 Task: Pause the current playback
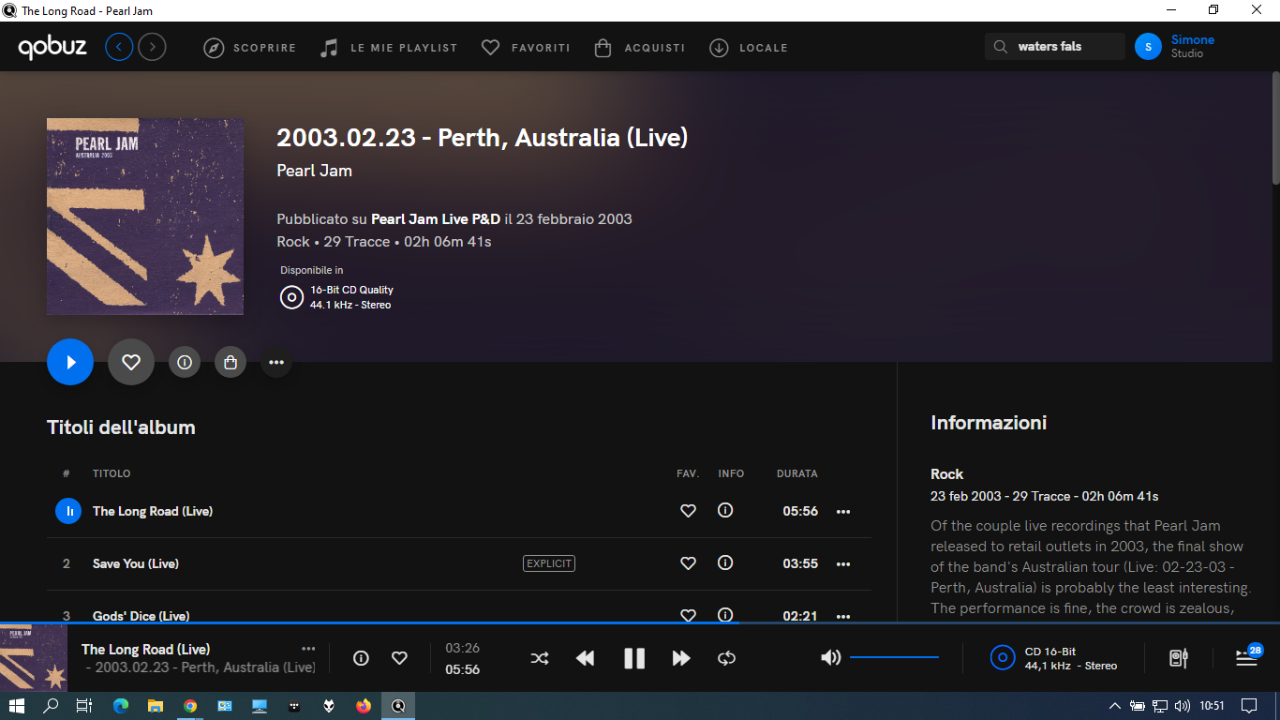634,658
